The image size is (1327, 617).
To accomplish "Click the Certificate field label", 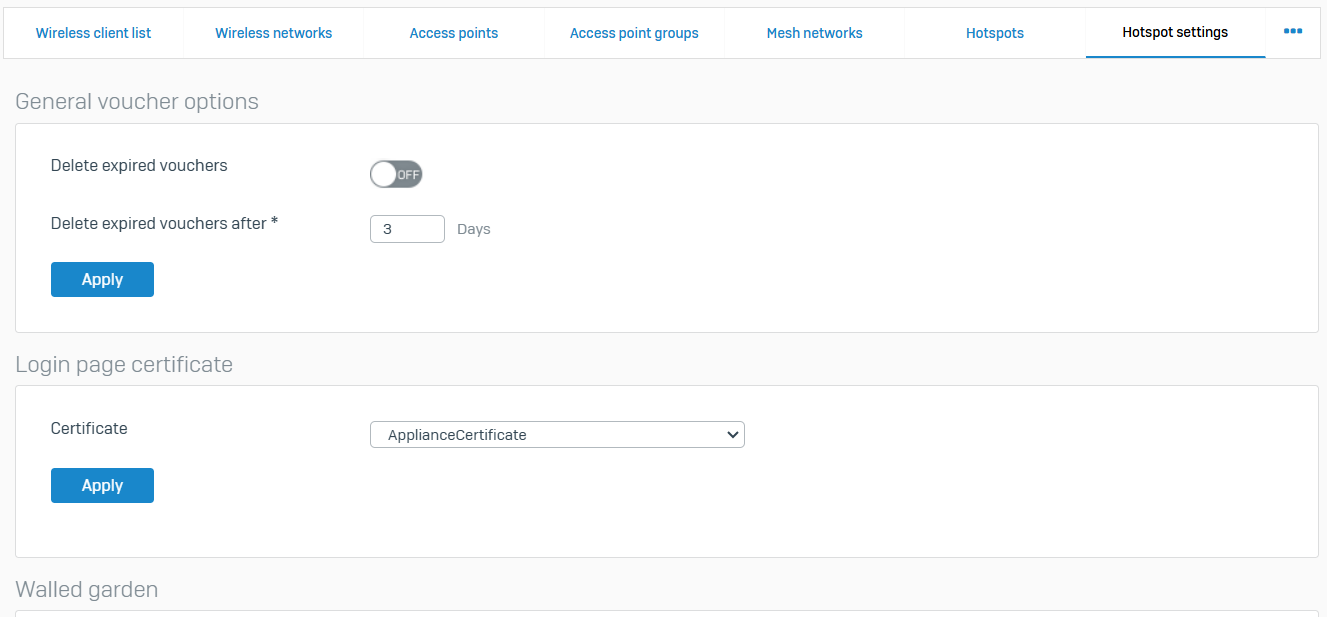I will (89, 429).
